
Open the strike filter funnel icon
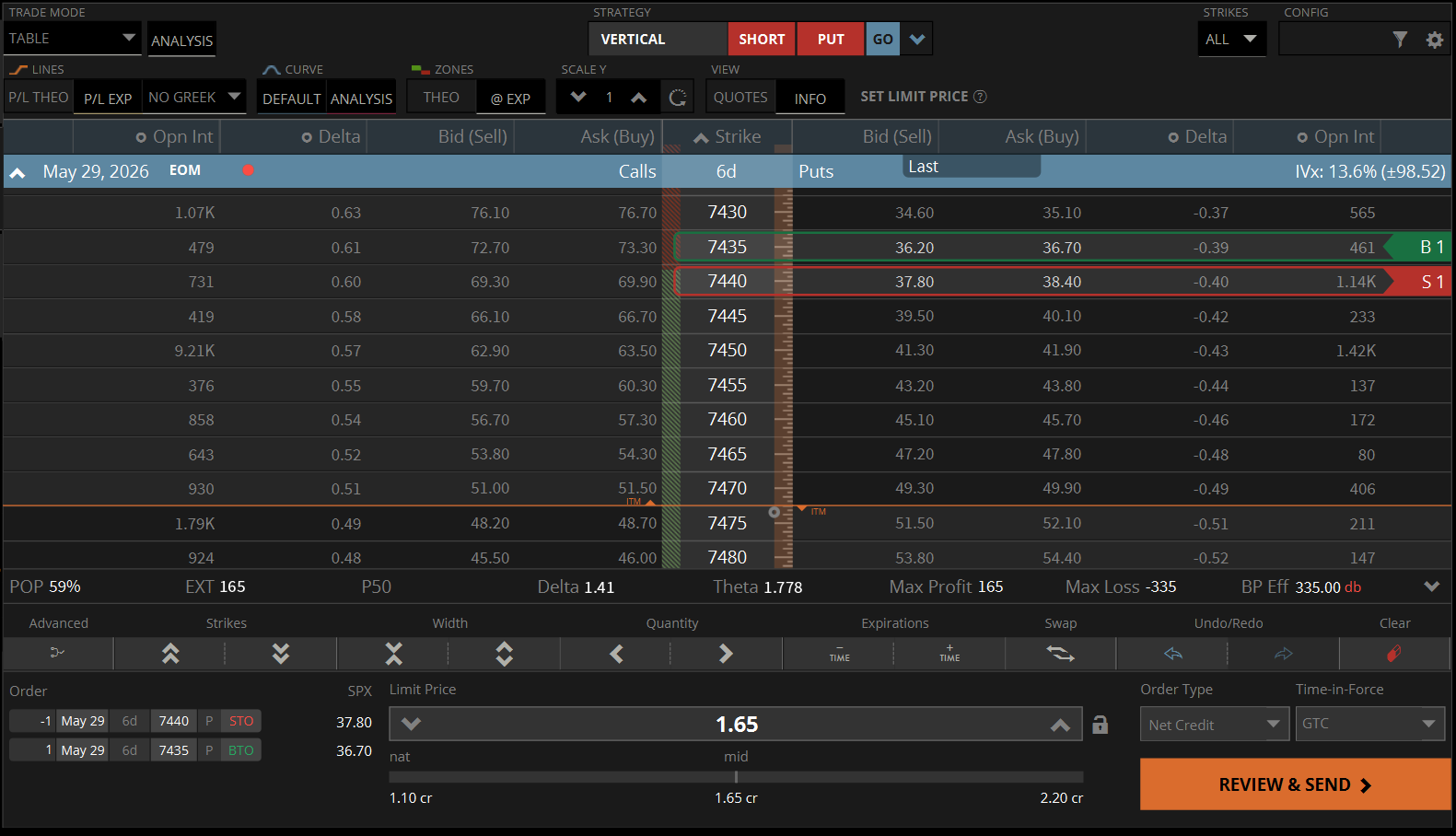point(1400,40)
